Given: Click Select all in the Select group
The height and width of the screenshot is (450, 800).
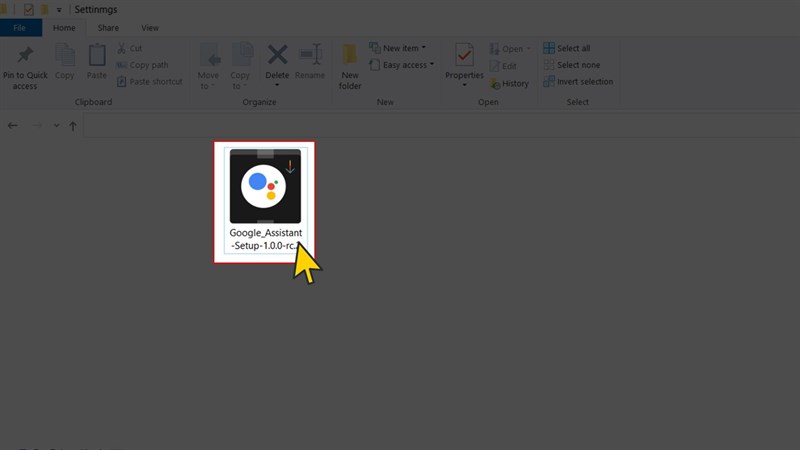Looking at the screenshot, I should (x=567, y=48).
